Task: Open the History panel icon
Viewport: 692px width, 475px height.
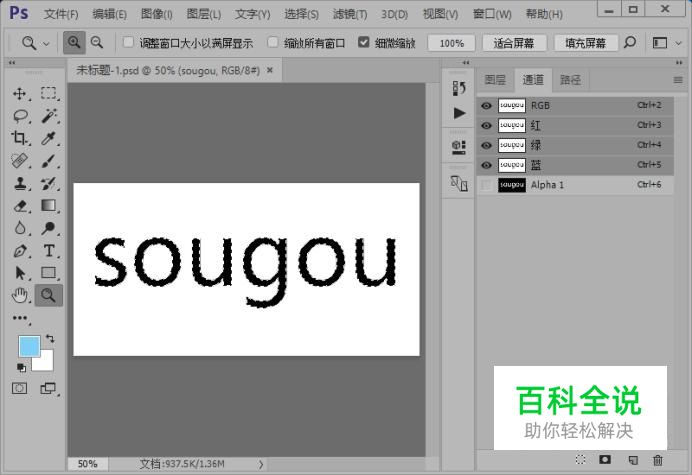Action: tap(459, 88)
